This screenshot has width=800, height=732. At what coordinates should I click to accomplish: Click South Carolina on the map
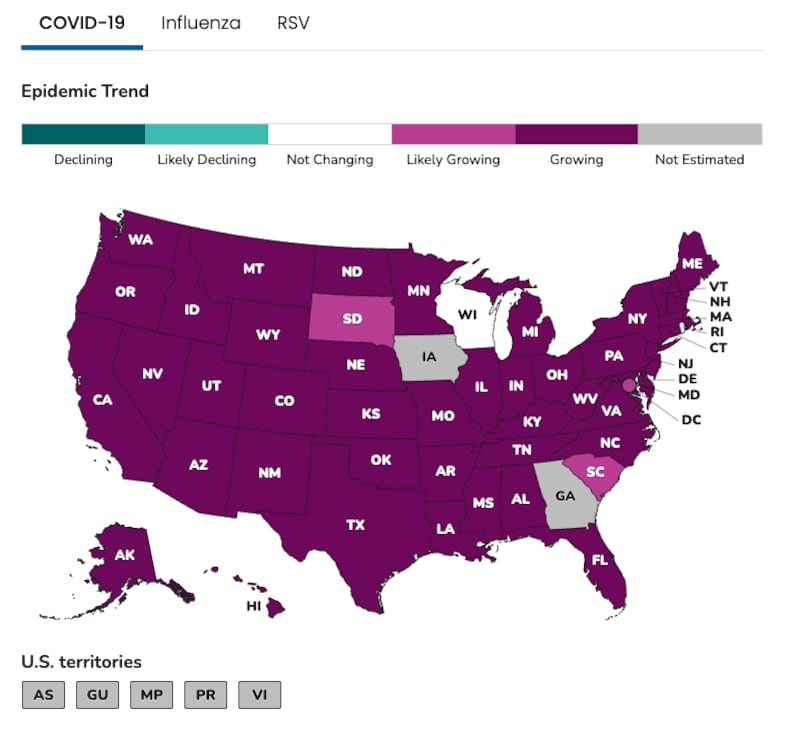point(595,472)
